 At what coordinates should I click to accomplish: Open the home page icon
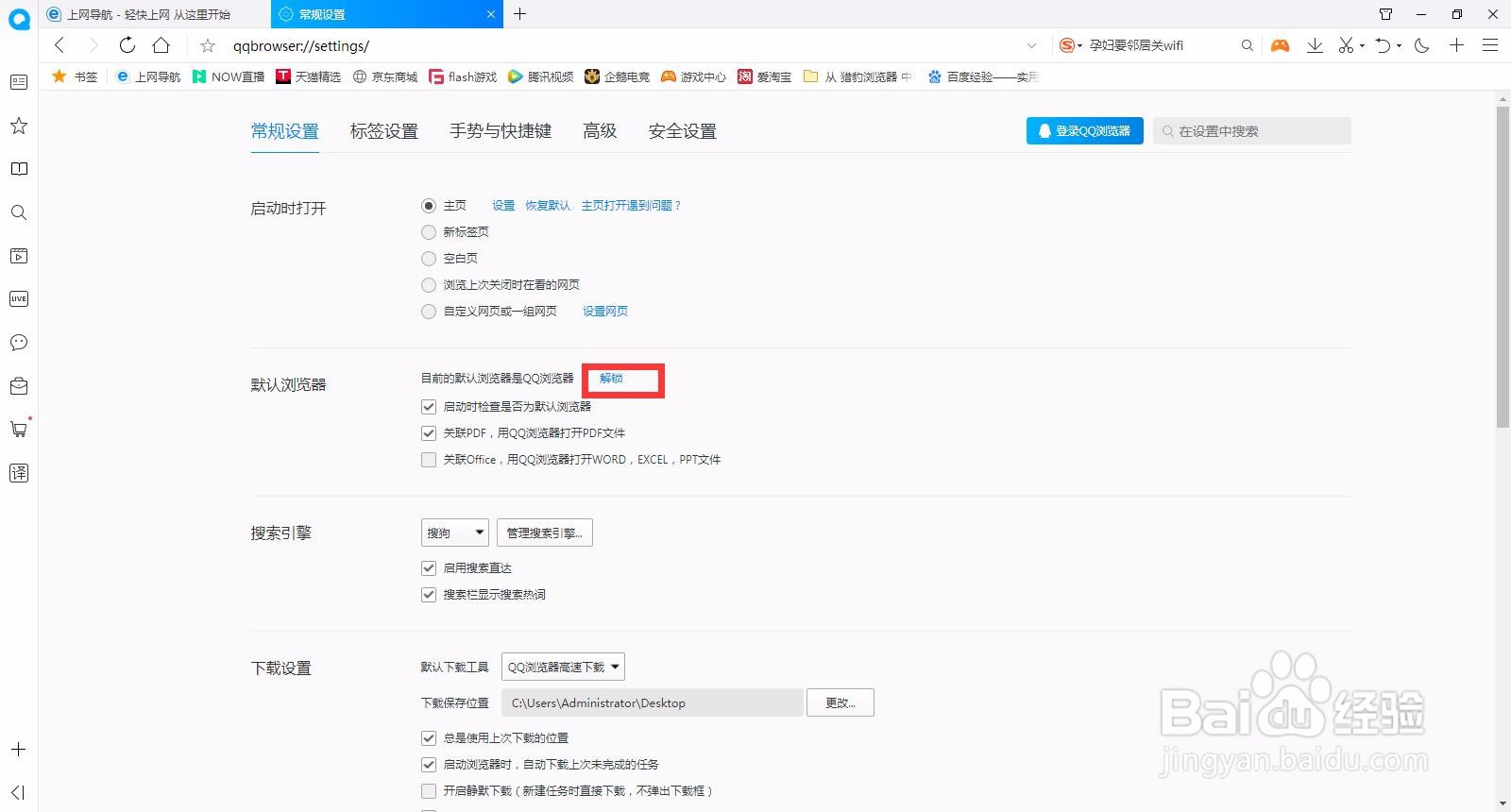click(161, 45)
